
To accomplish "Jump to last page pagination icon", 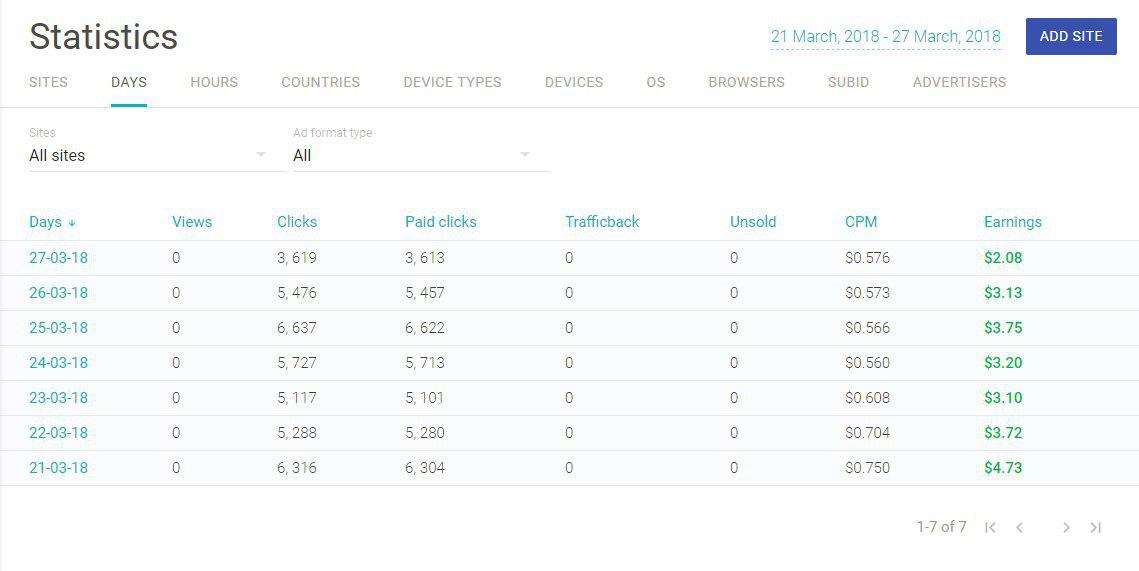I will pyautogui.click(x=1096, y=527).
